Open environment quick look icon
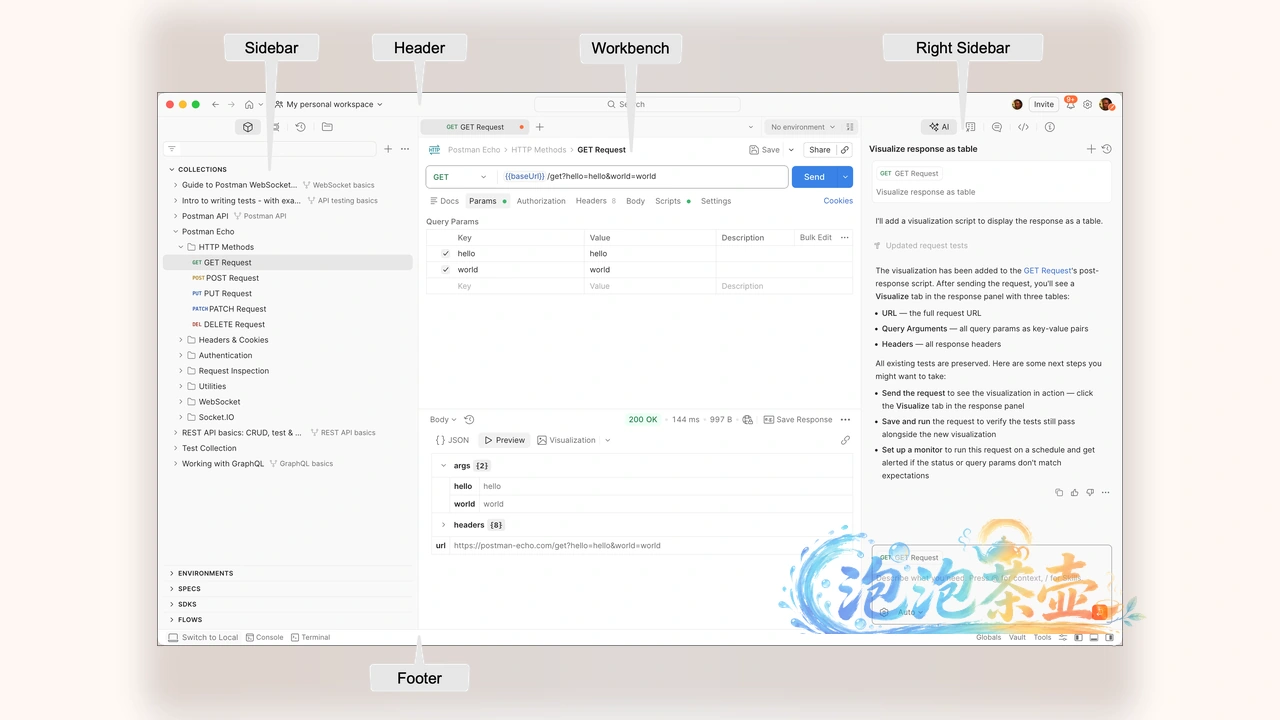 (851, 127)
